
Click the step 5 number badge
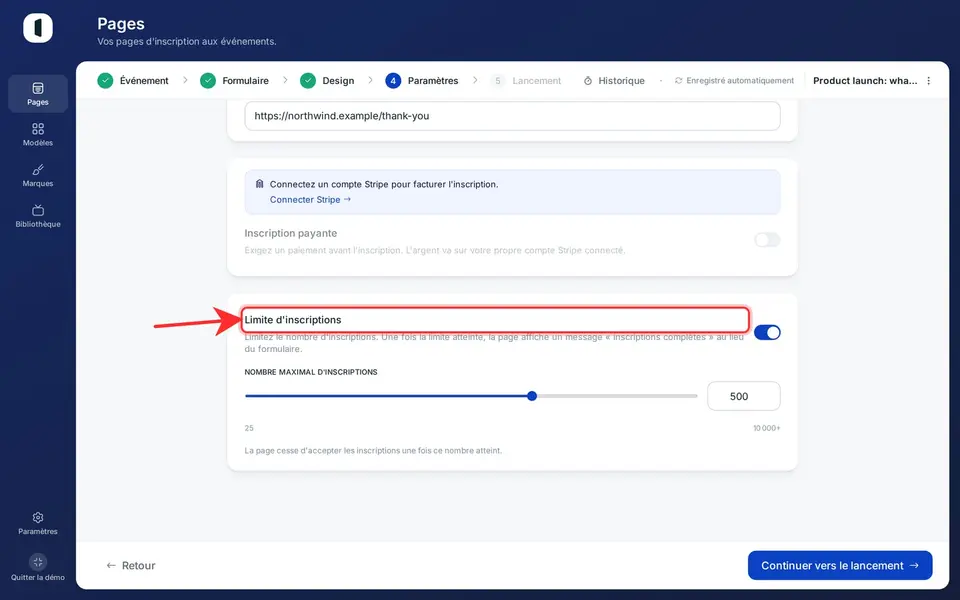(x=498, y=81)
